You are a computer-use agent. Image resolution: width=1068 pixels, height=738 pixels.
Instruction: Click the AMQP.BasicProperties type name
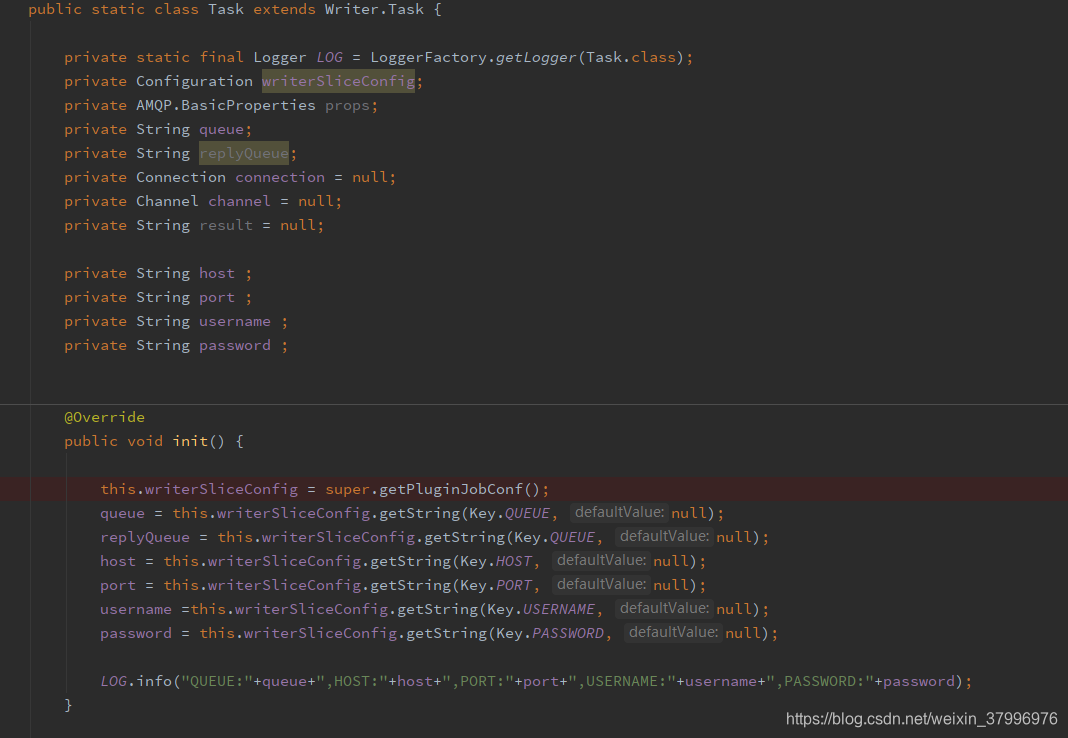(225, 105)
